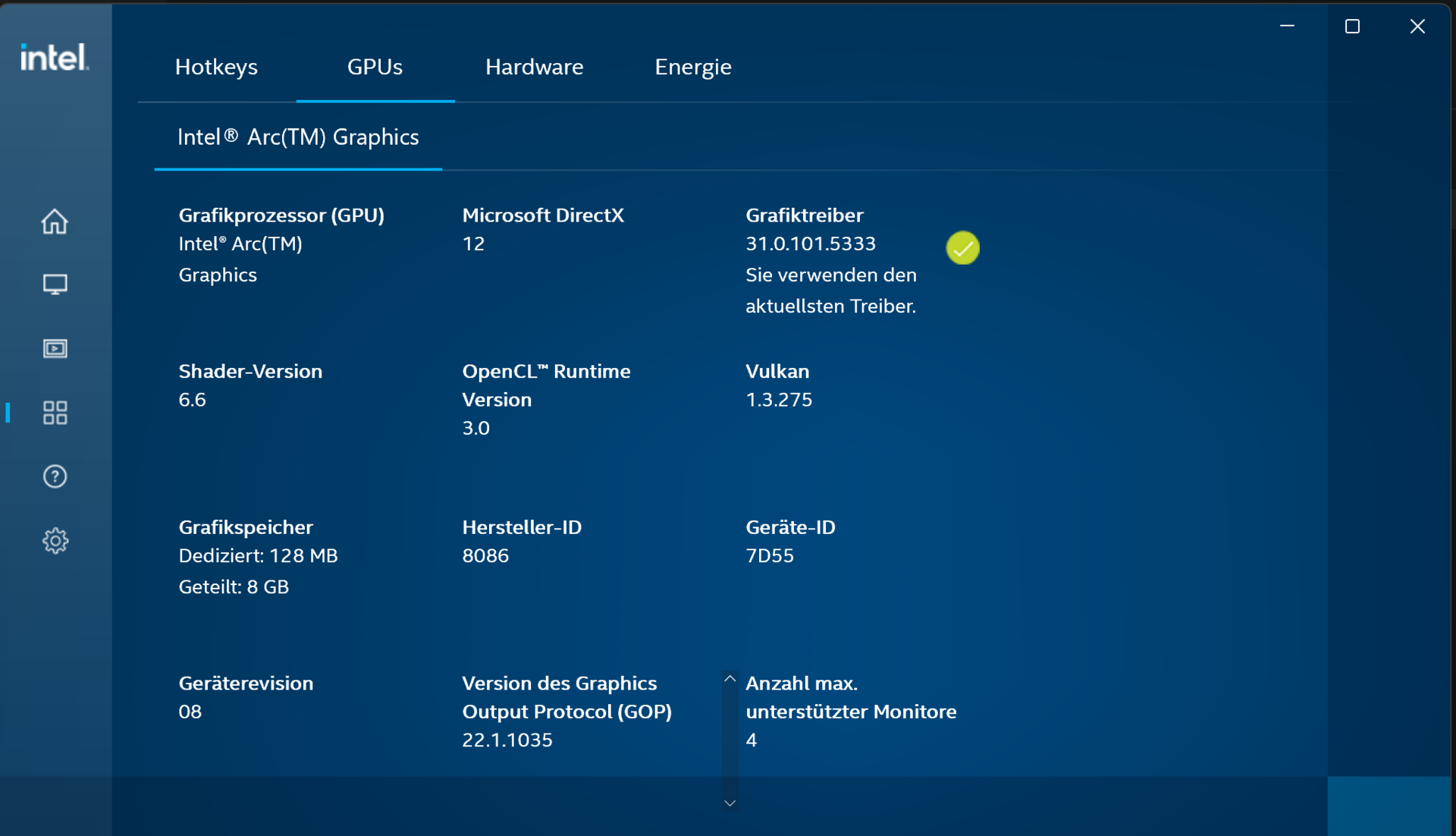1456x836 pixels.
Task: Minimize the Intel Graphics window
Action: [x=1287, y=27]
